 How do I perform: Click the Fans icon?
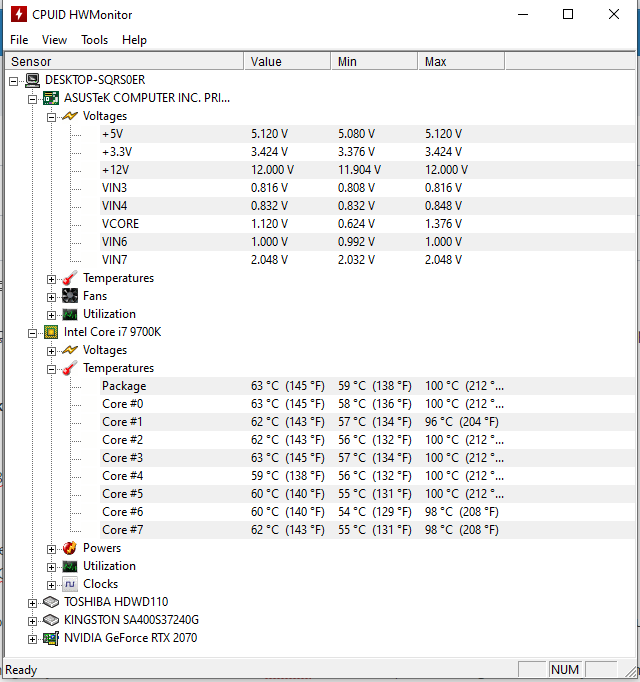point(70,296)
